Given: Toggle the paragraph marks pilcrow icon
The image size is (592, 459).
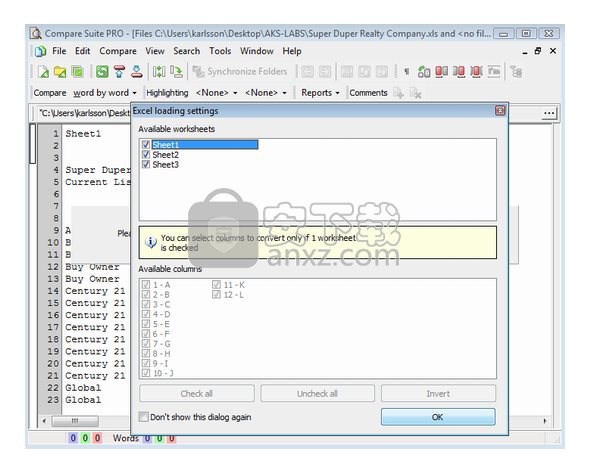Looking at the screenshot, I should coord(407,72).
